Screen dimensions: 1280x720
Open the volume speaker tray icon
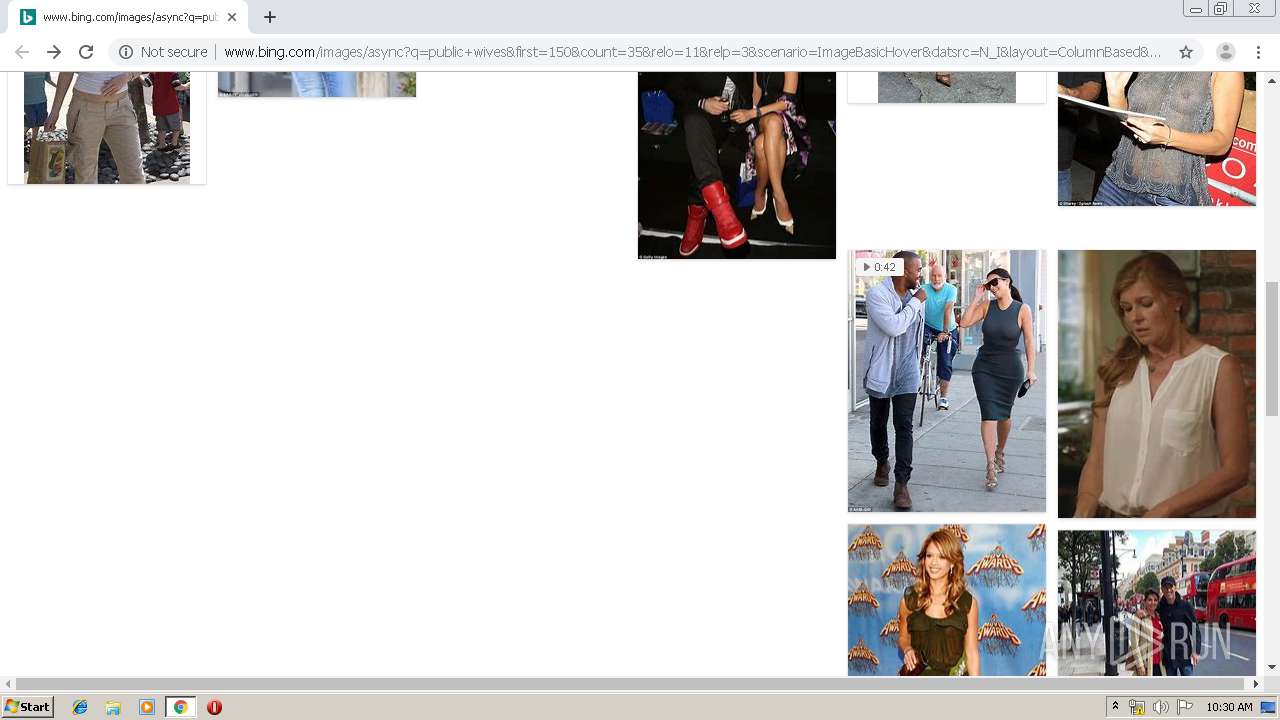1161,707
